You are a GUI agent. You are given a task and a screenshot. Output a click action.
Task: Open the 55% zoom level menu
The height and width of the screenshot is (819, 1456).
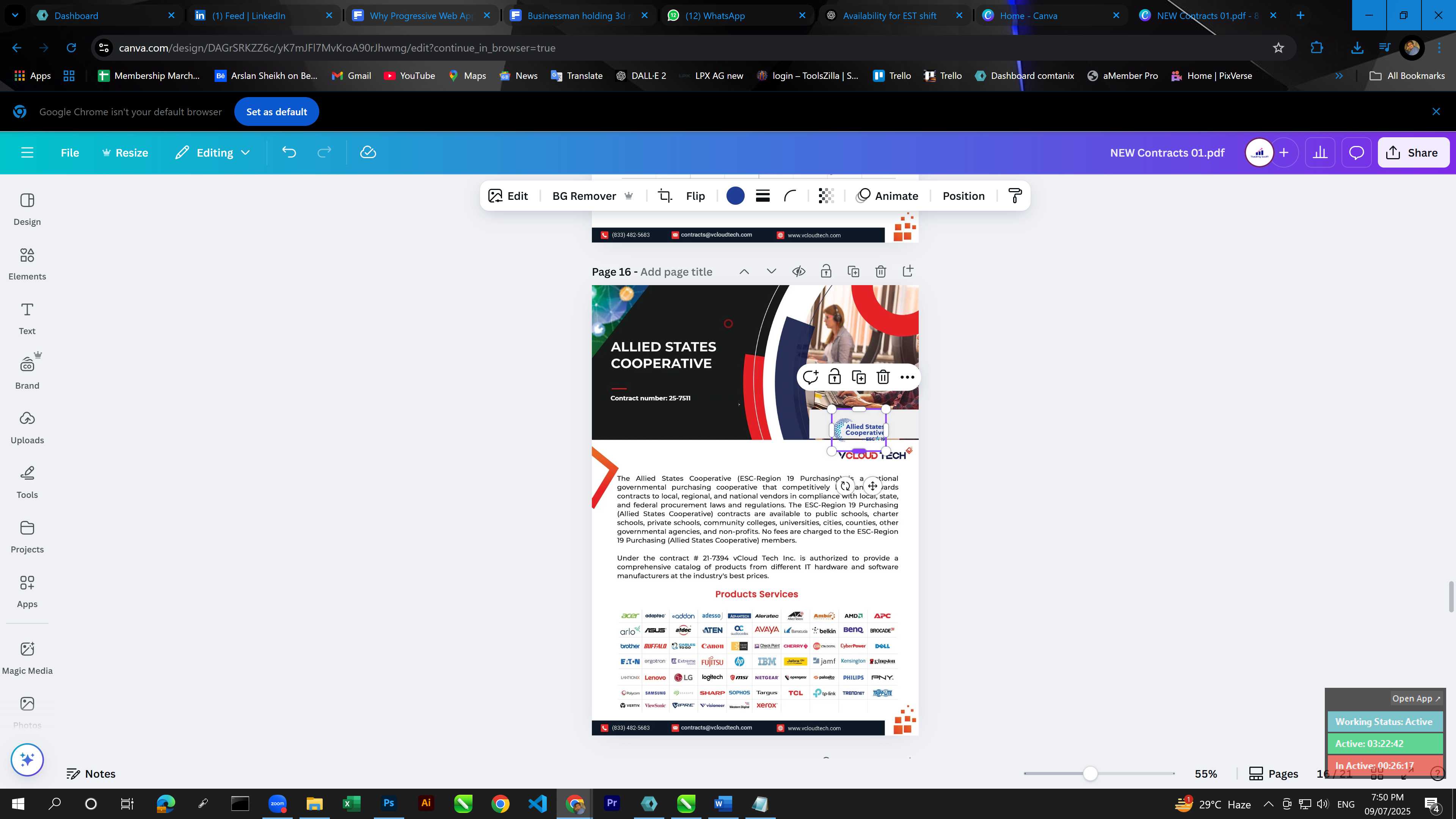[x=1206, y=774]
